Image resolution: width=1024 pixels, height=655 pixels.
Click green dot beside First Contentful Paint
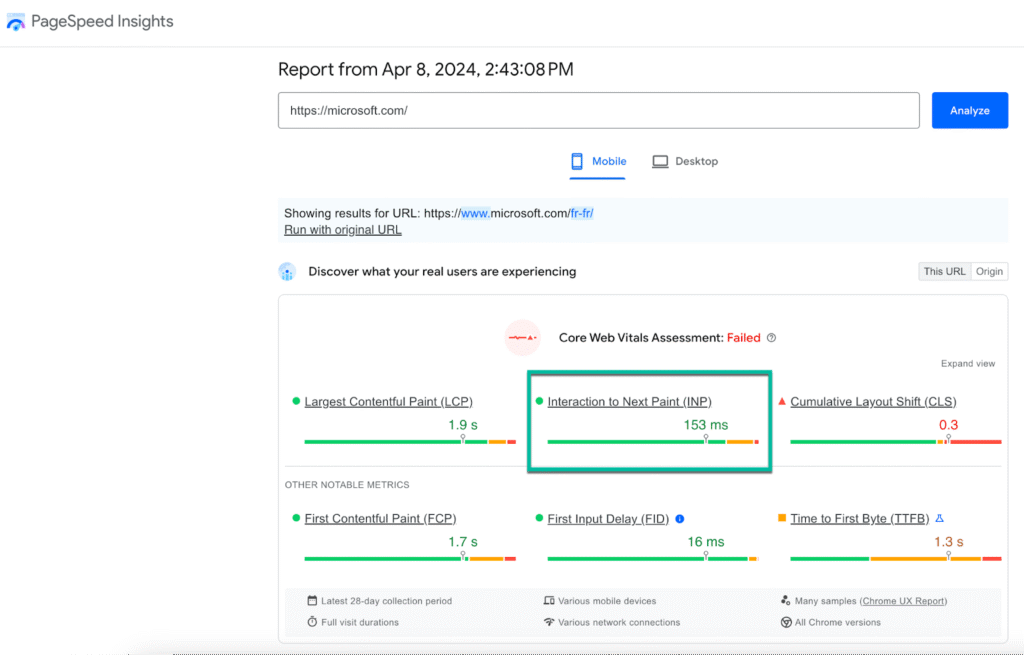click(x=296, y=518)
